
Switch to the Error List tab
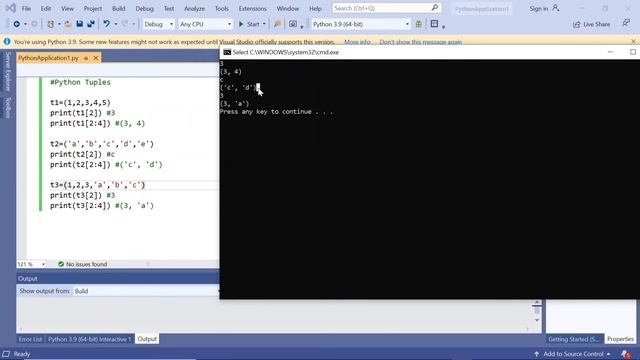point(30,339)
